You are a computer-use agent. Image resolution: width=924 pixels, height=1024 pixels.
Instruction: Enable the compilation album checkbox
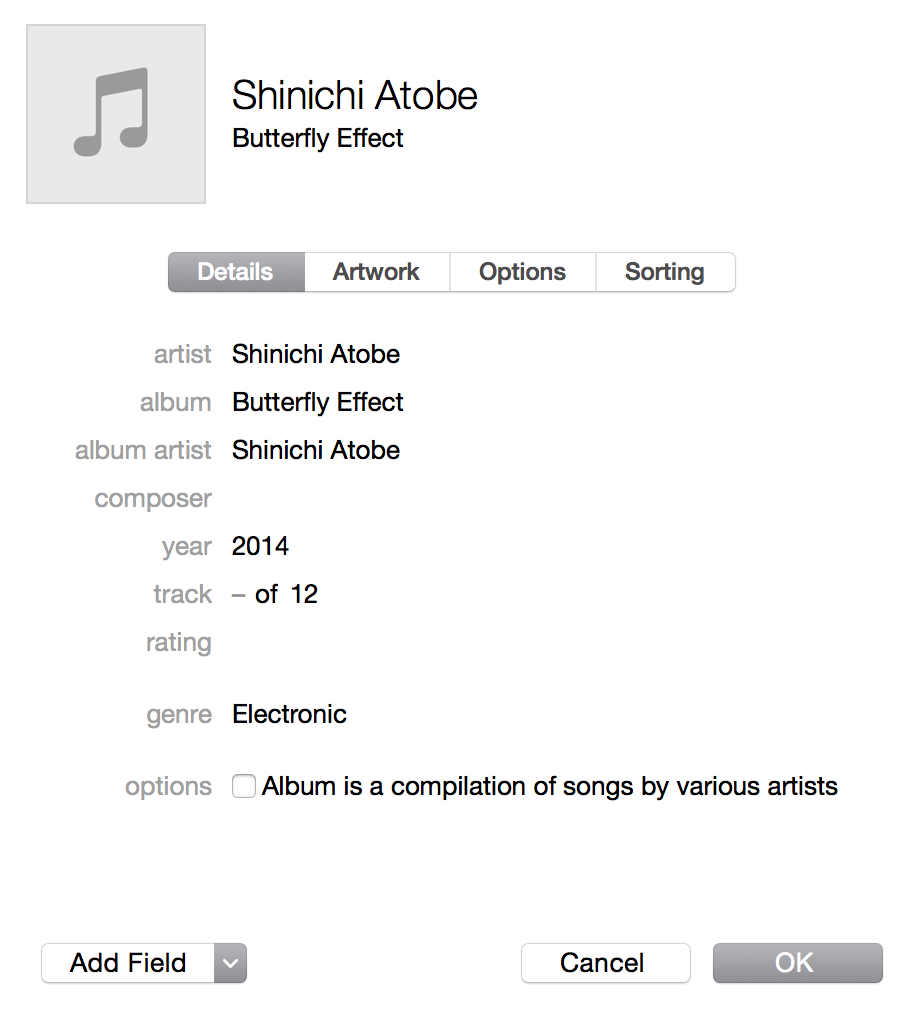tap(244, 786)
